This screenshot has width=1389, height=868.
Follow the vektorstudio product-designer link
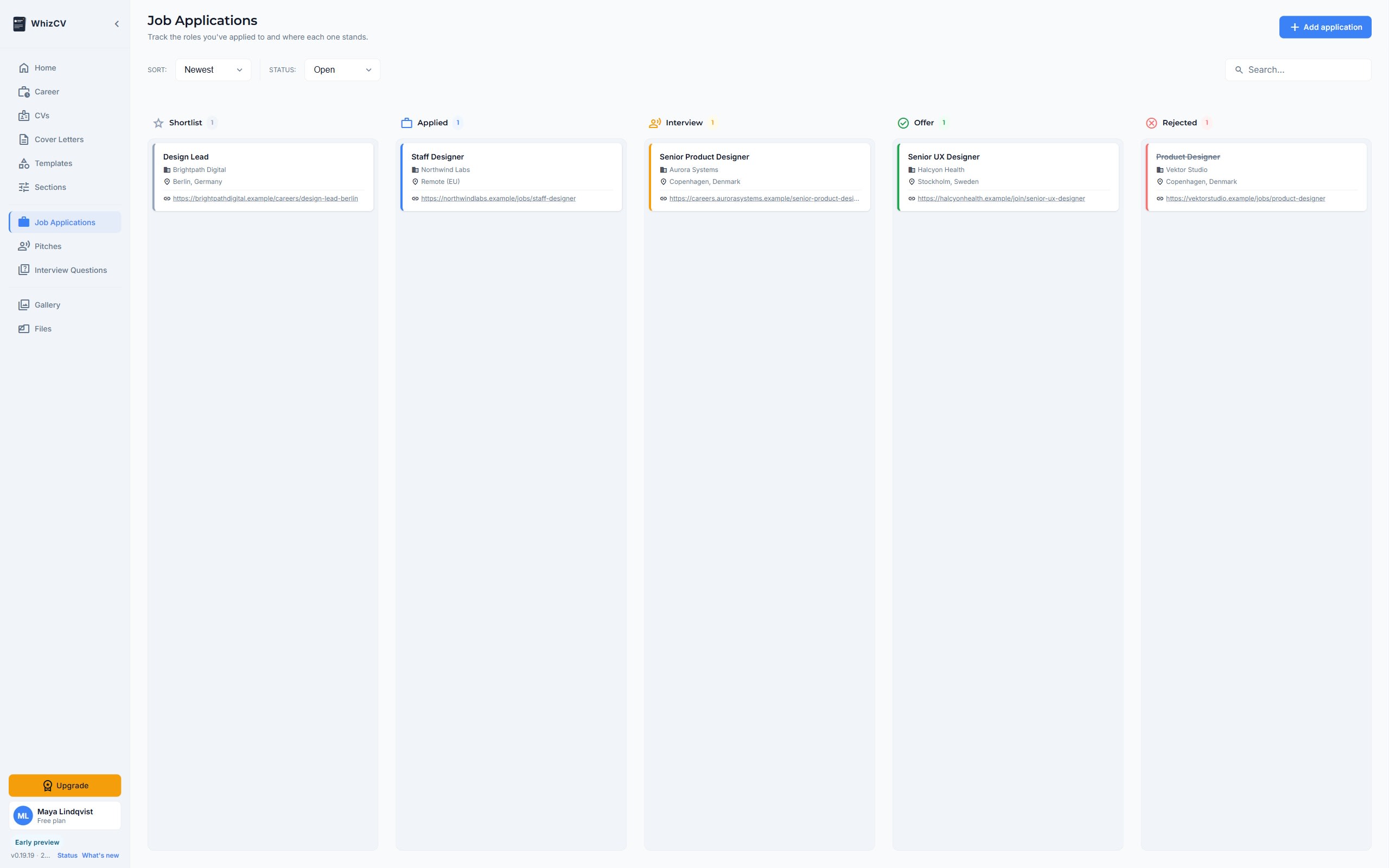(1246, 199)
